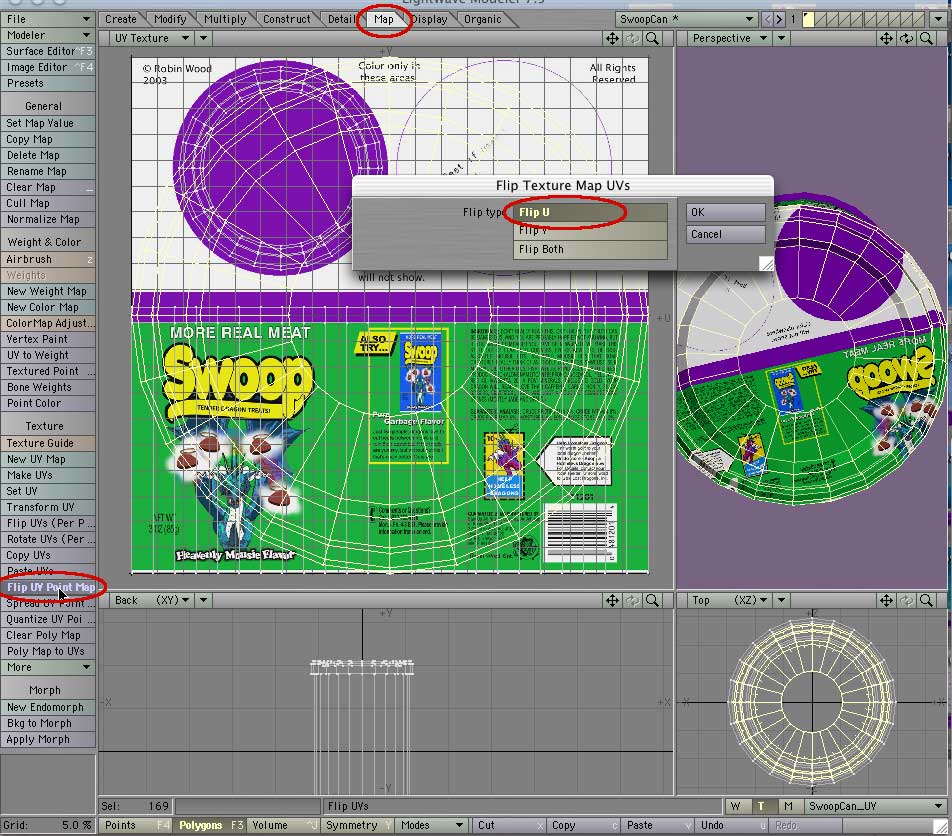
Task: Open the Perspective view type dropdown
Action: click(729, 38)
